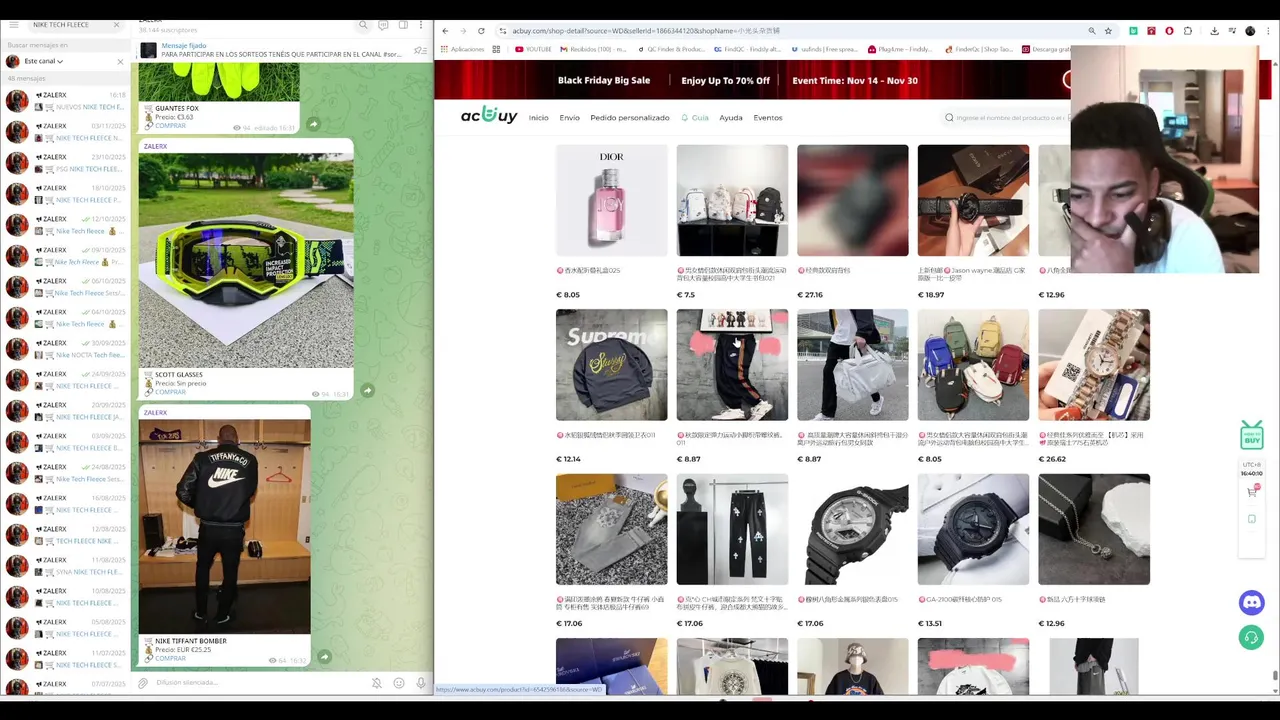Open Pedido personalizado menu item
Viewport: 1280px width, 720px height.
pyautogui.click(x=630, y=118)
